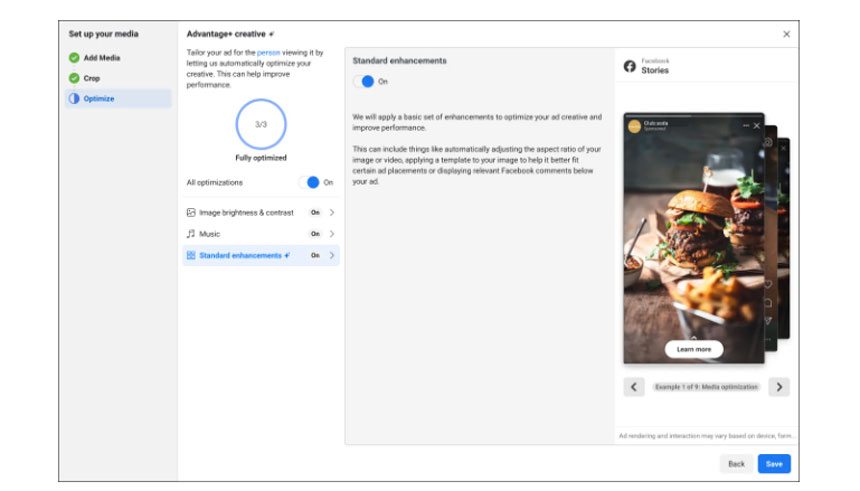Image resolution: width=860 pixels, height=491 pixels.
Task: Click the half-circle icon beside Optimize
Action: (x=74, y=99)
